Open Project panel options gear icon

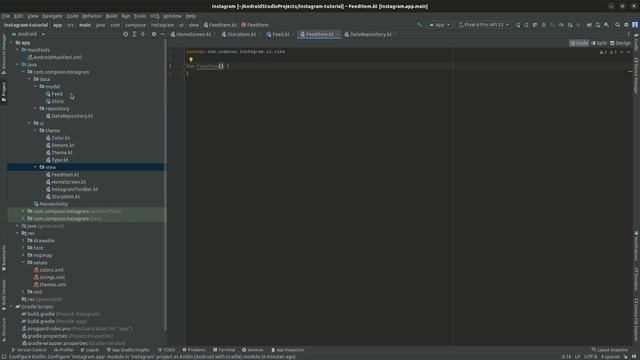[x=154, y=34]
